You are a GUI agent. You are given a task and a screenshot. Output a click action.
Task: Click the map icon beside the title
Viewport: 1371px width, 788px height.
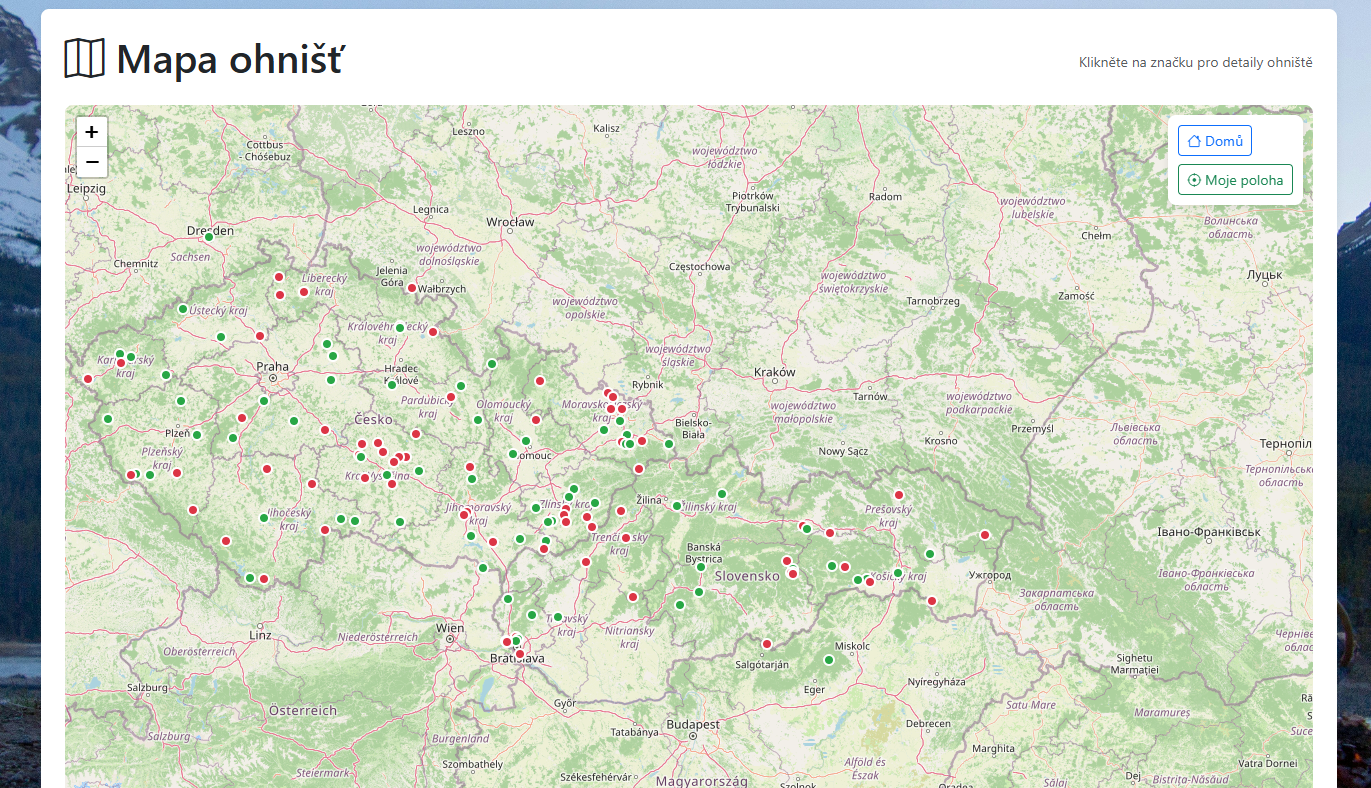point(84,59)
